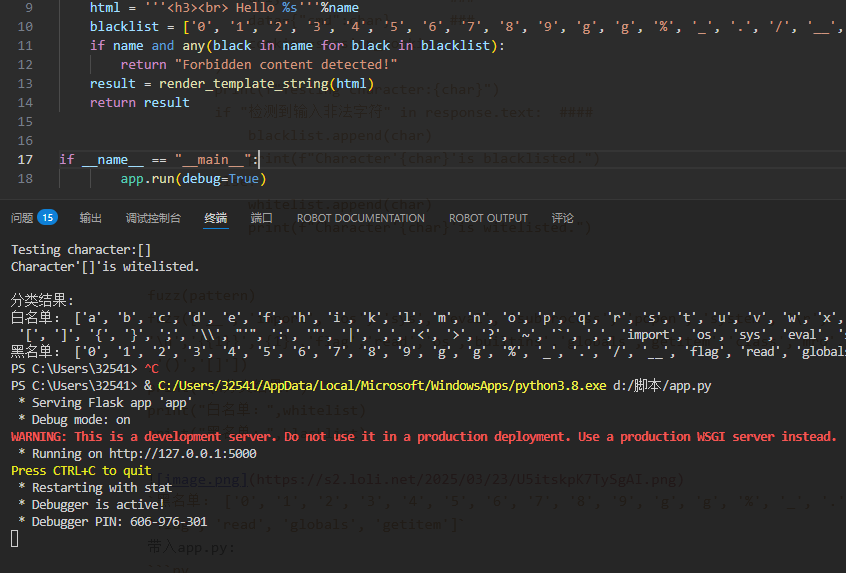Screen dimensions: 846x573
Task: Switch to the 输出 output tab
Action: [91, 218]
